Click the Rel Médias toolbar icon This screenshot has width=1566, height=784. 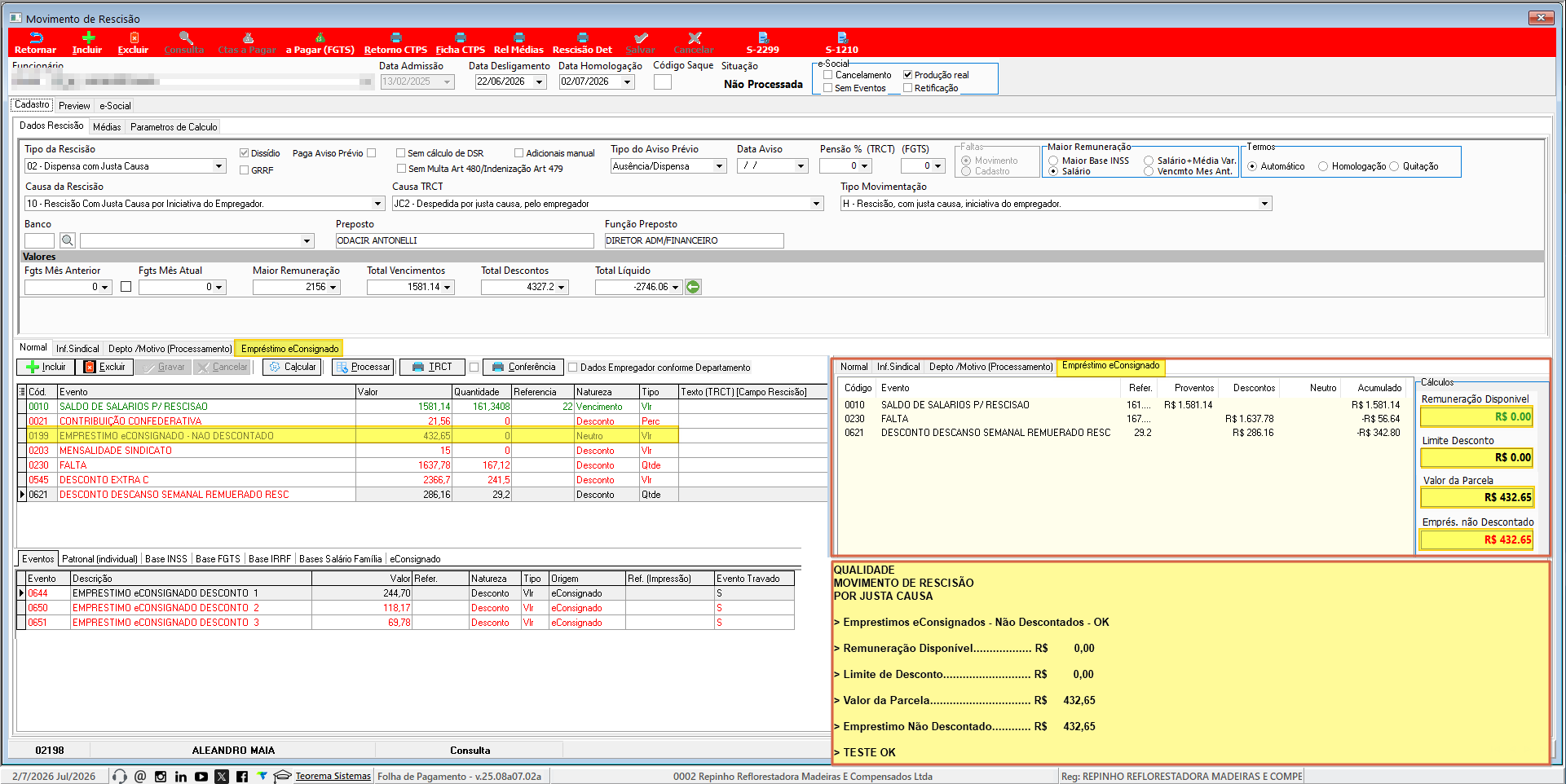coord(518,37)
